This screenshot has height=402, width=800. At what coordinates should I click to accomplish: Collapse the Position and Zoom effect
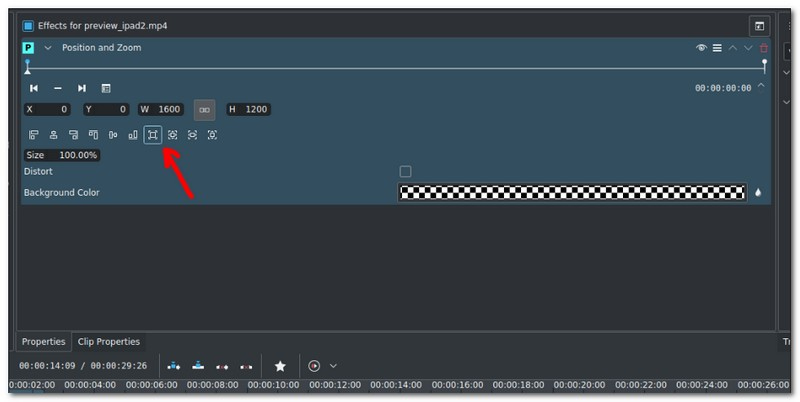coord(48,48)
